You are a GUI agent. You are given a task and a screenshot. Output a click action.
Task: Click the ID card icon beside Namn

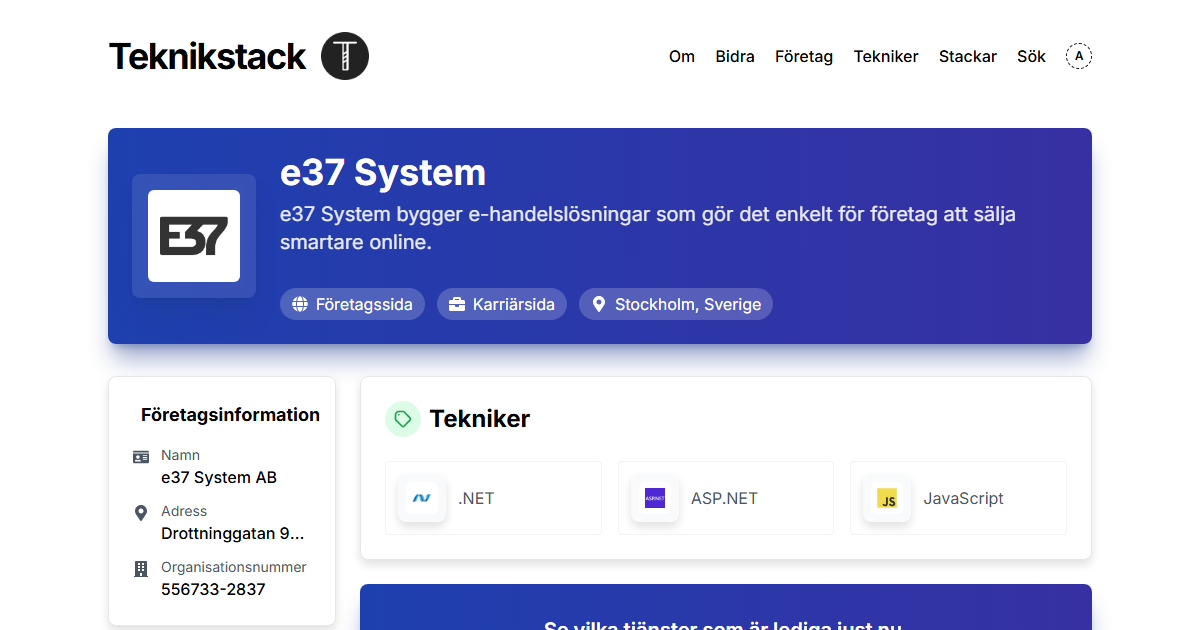pos(141,457)
